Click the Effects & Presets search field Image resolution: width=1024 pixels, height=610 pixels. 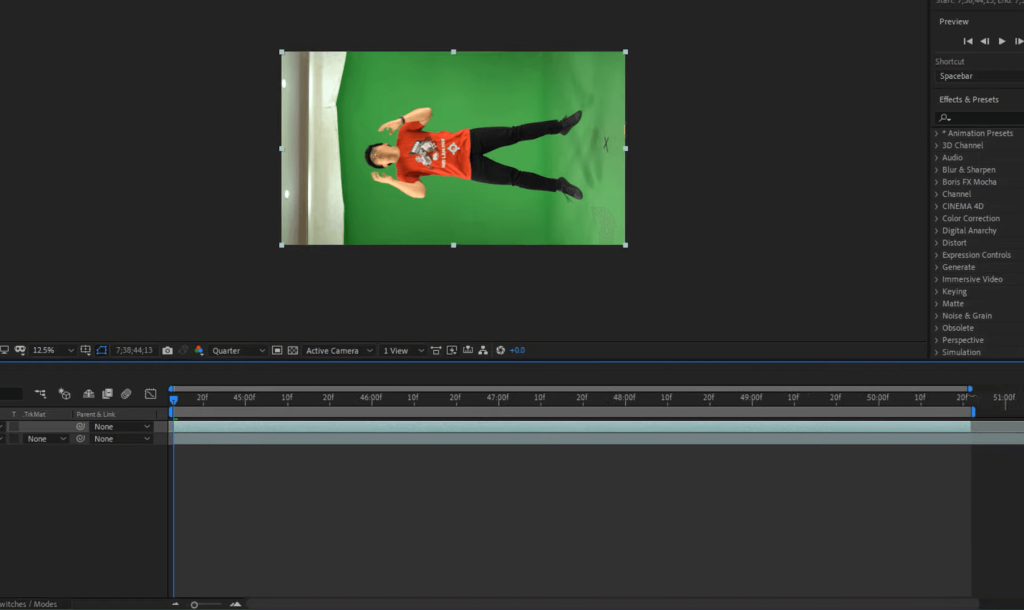pos(977,117)
